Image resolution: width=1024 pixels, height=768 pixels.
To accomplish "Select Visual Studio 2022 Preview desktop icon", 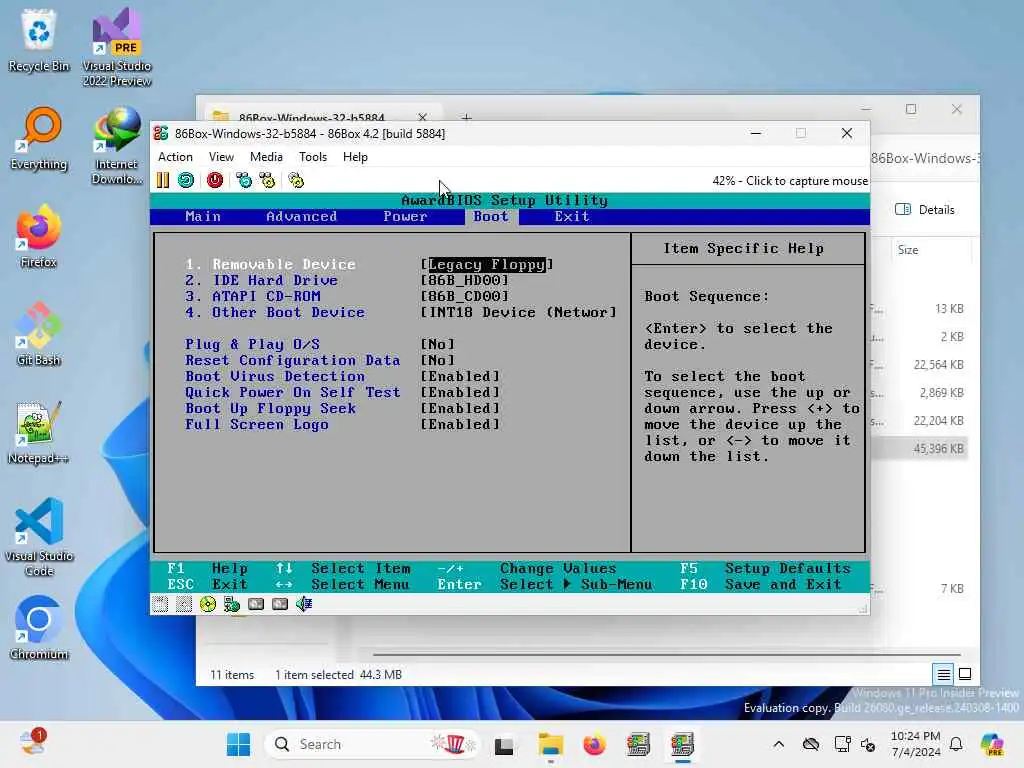I will click(117, 47).
